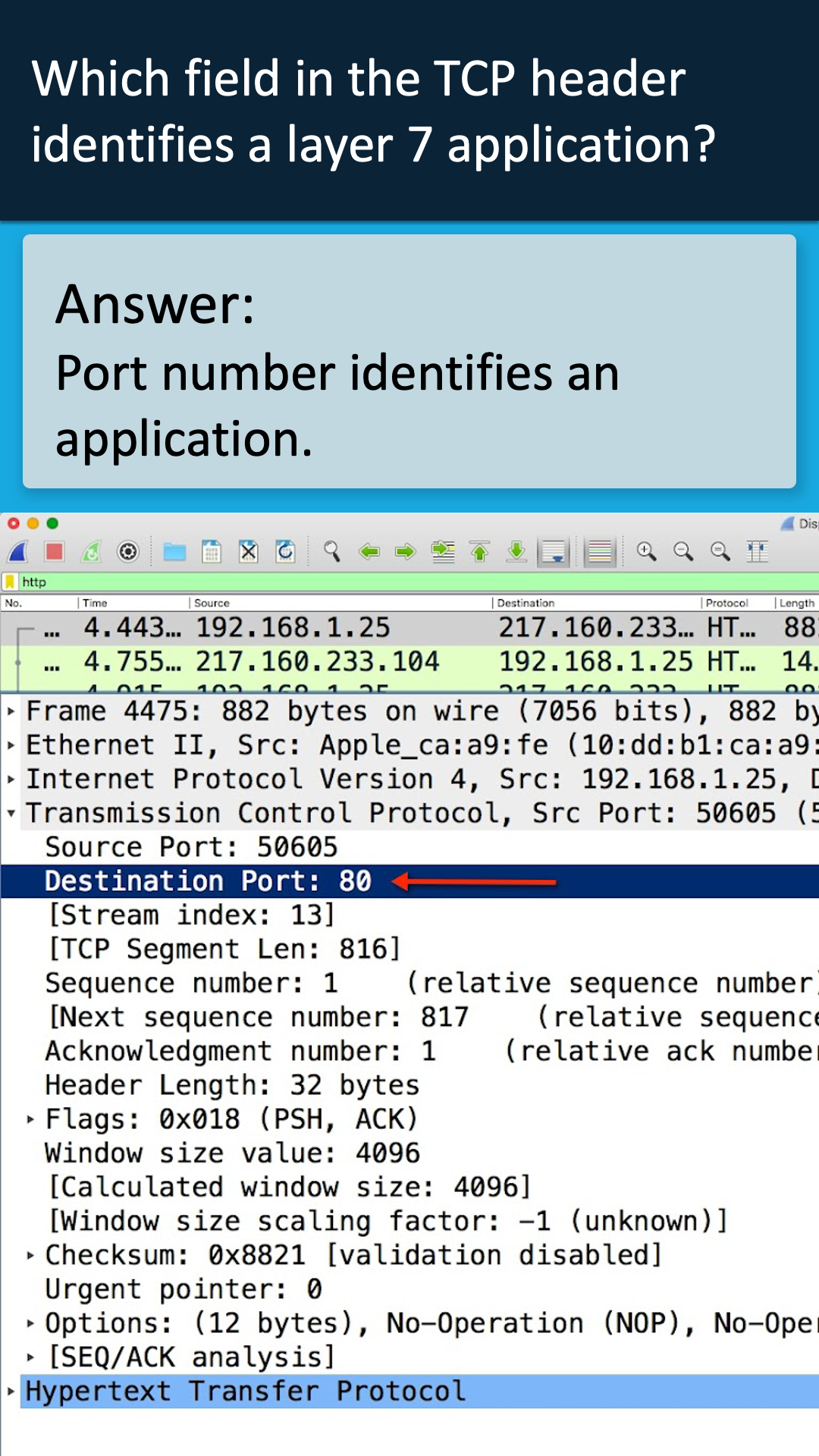Viewport: 819px width, 1456px height.
Task: Restart the current capture
Action: [92, 551]
